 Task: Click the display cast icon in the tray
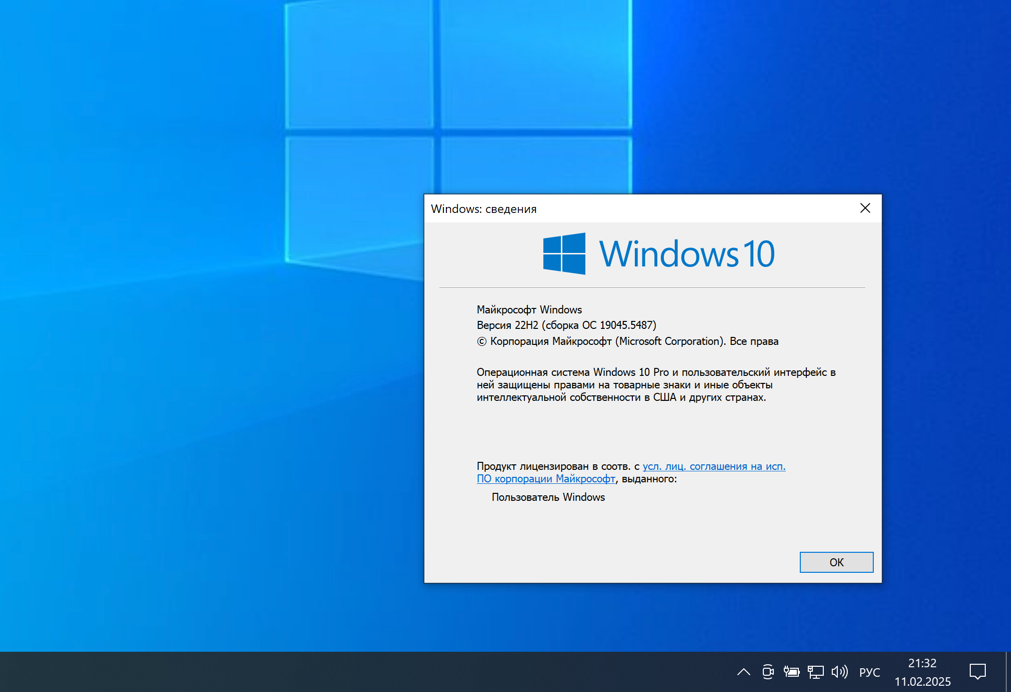(x=768, y=671)
